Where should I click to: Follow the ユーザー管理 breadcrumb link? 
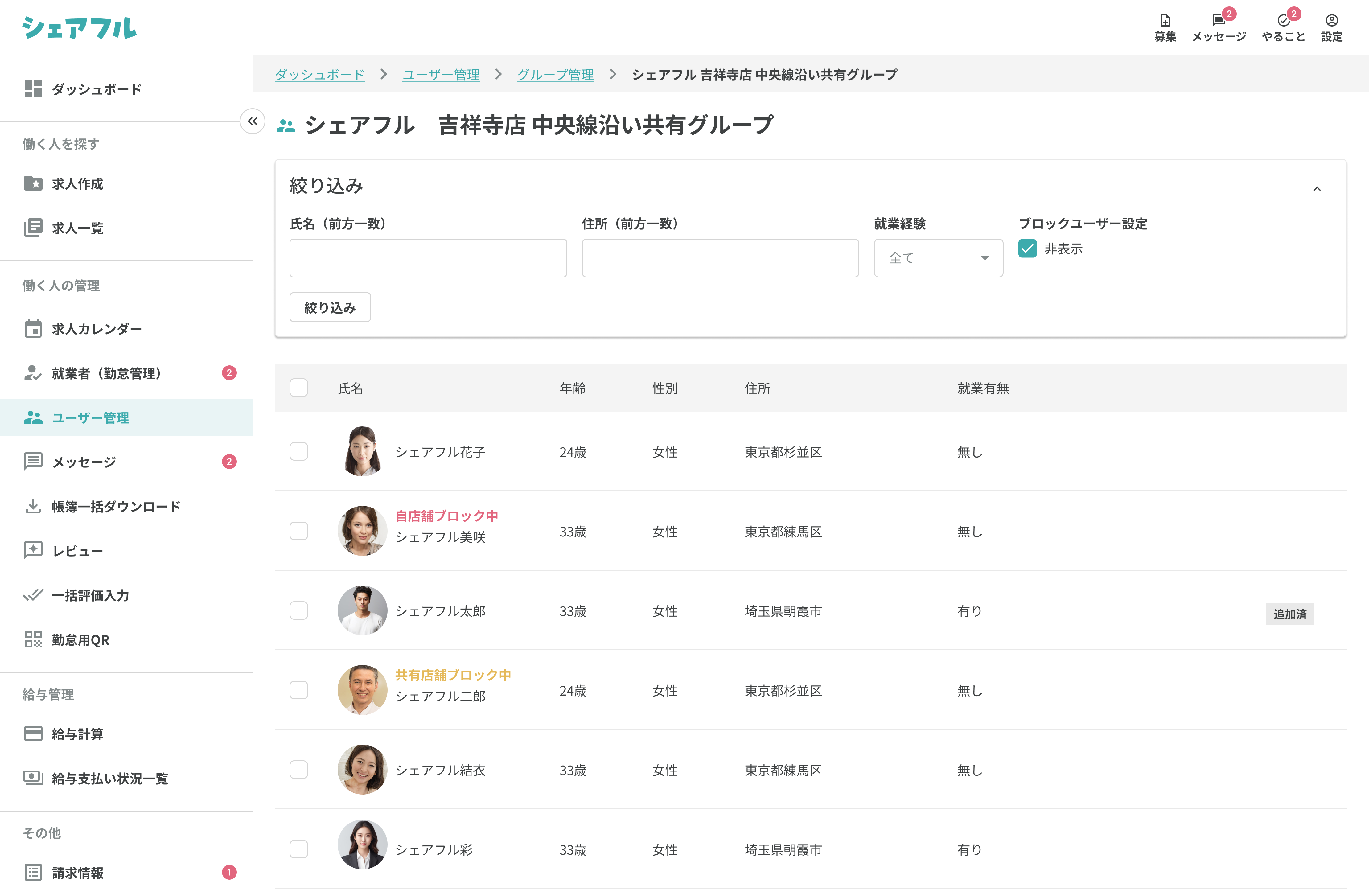(441, 74)
